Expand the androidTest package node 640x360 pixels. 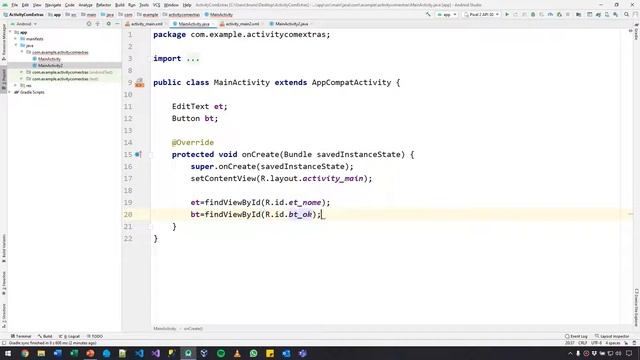click(x=22, y=72)
